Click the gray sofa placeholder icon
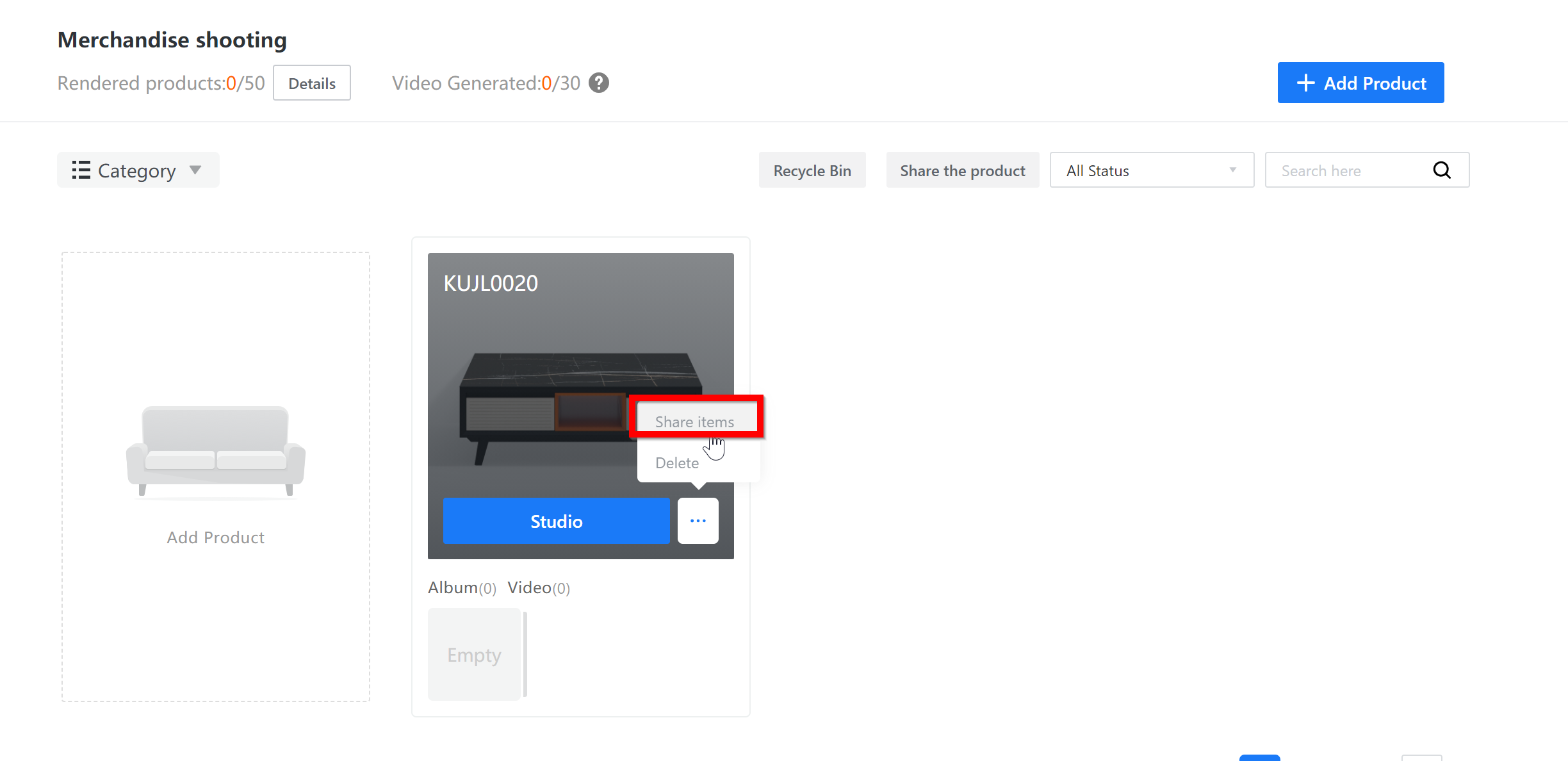 [x=215, y=450]
